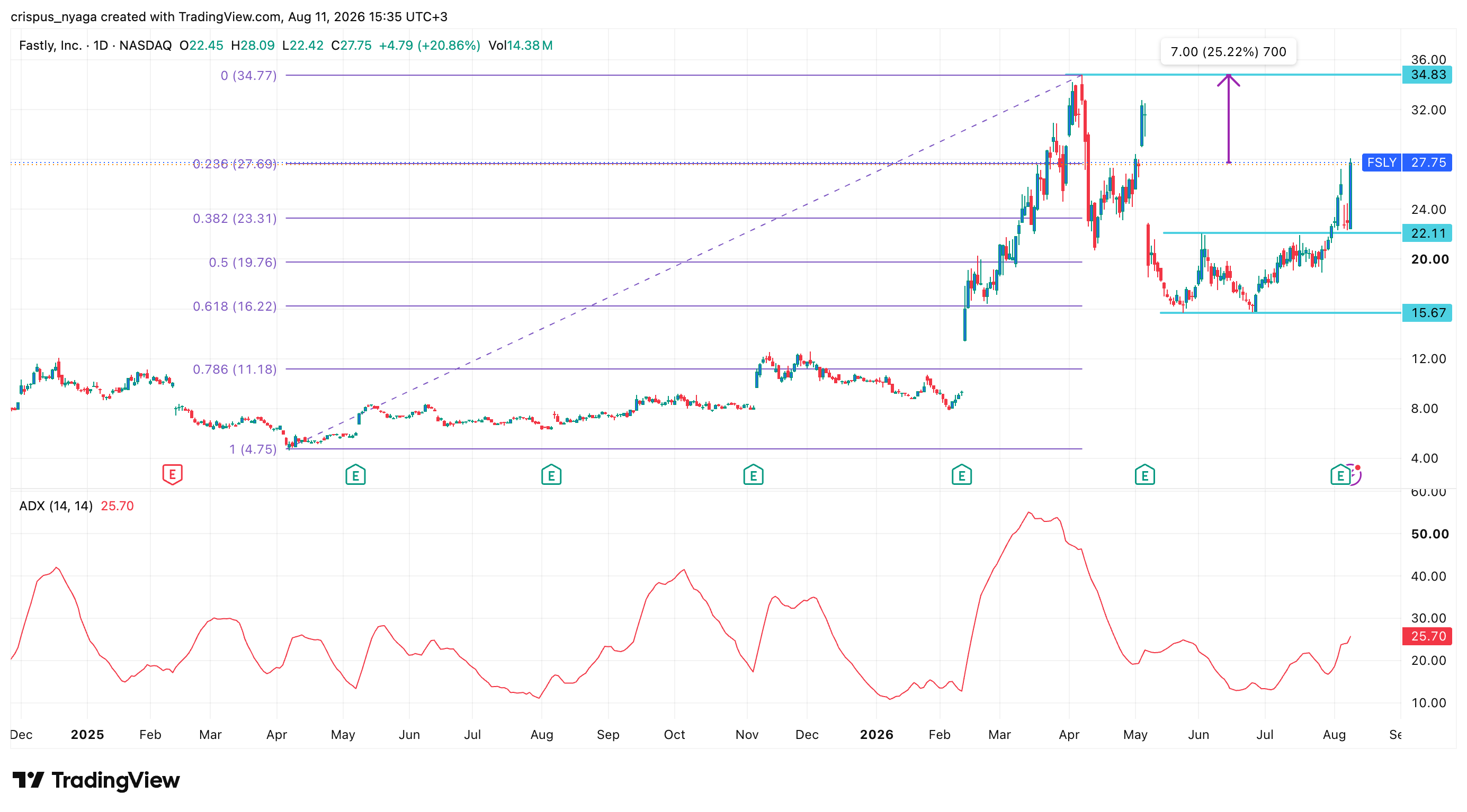The height and width of the screenshot is (812, 1467).
Task: Click the volume value 'Vol14.38 M'
Action: pos(521,46)
